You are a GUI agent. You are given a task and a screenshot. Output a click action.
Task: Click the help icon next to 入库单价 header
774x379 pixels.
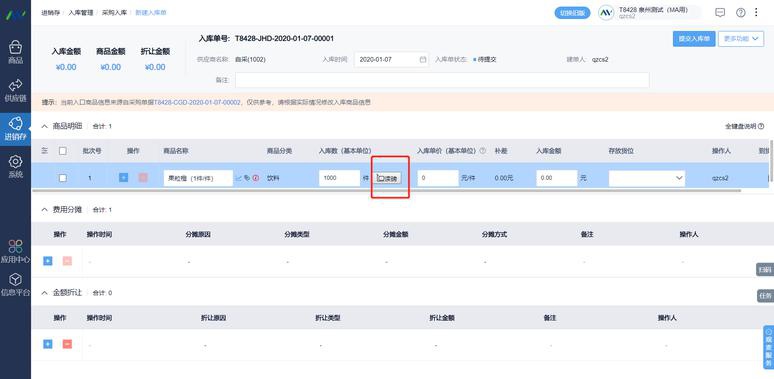click(x=483, y=151)
